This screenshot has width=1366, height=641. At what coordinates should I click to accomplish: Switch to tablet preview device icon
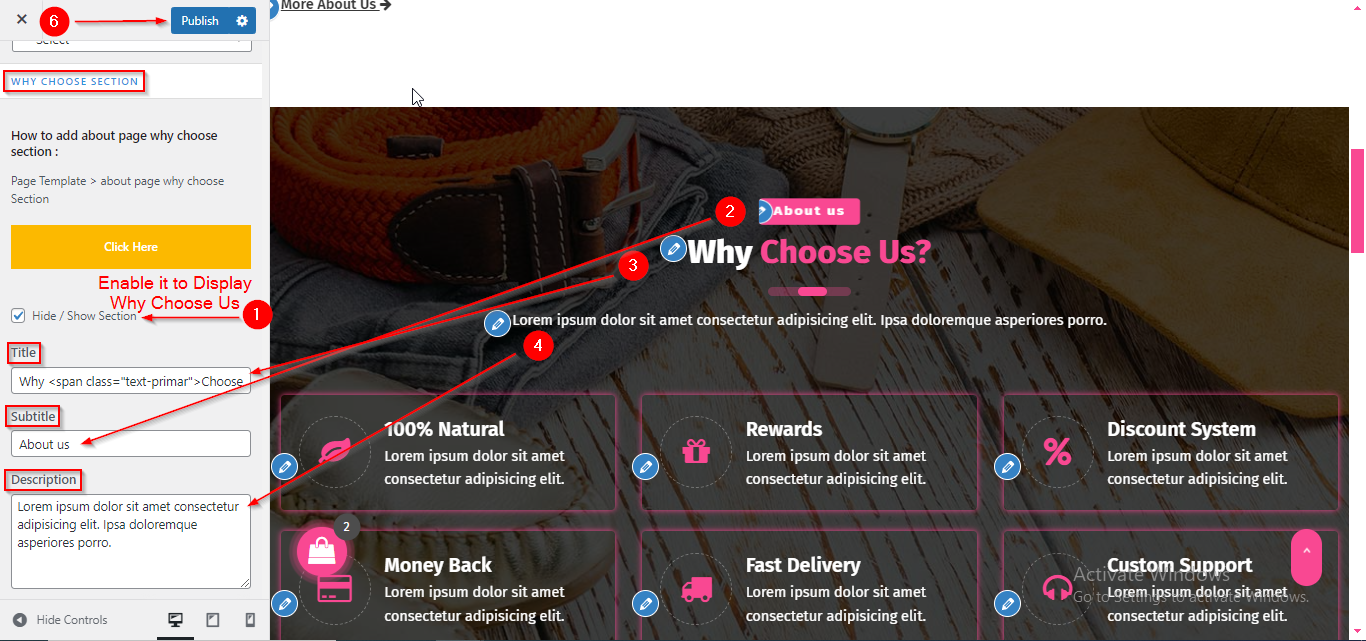click(x=212, y=620)
